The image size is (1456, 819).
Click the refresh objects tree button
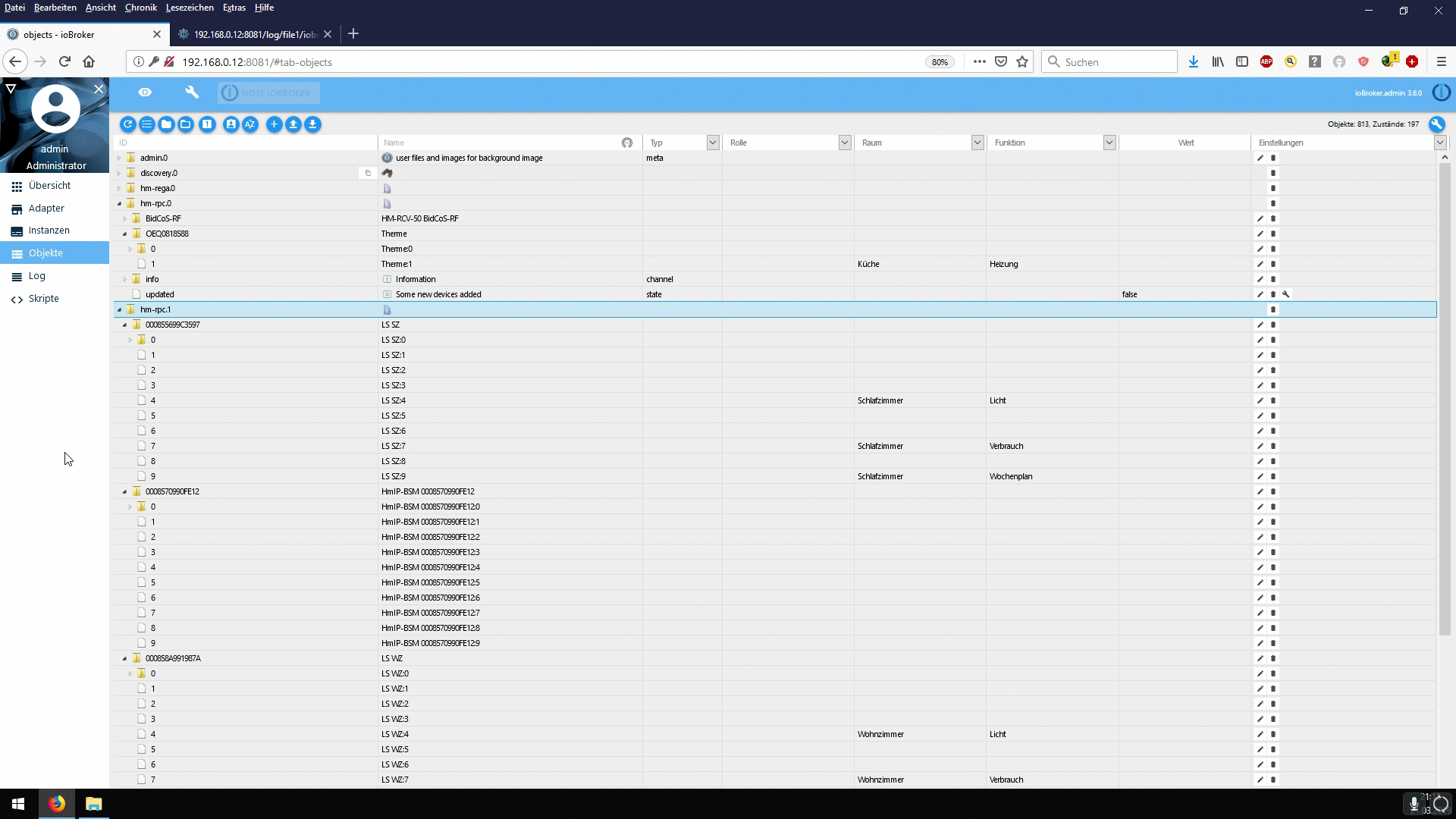click(127, 124)
